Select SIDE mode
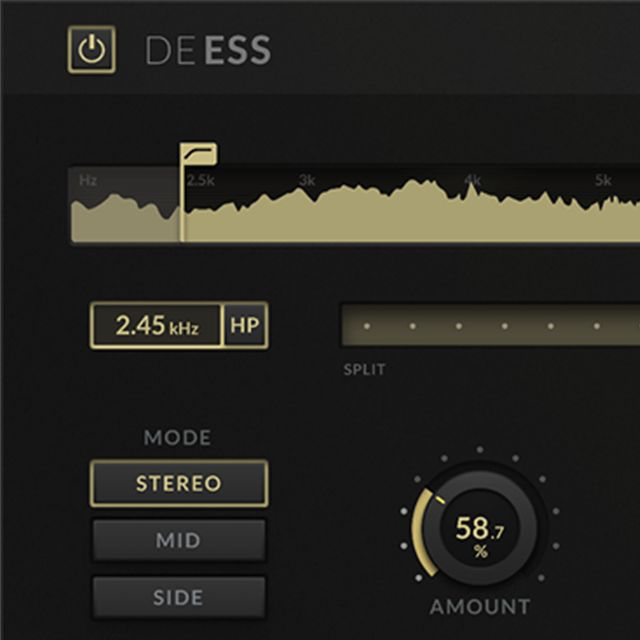Viewport: 640px width, 640px height. (179, 597)
